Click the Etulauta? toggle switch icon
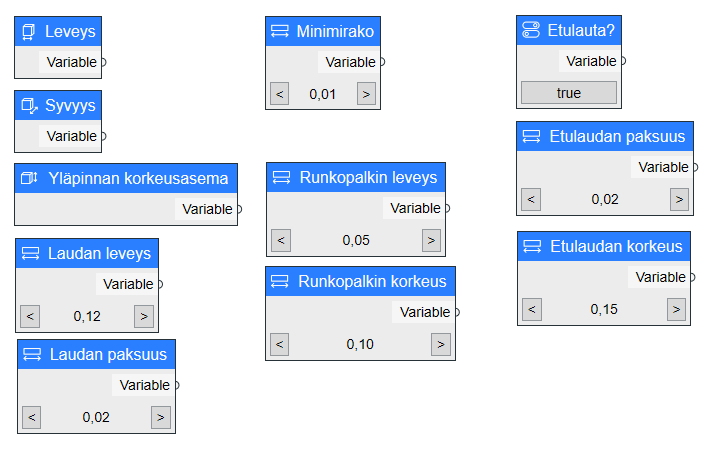The height and width of the screenshot is (451, 711). pos(531,30)
